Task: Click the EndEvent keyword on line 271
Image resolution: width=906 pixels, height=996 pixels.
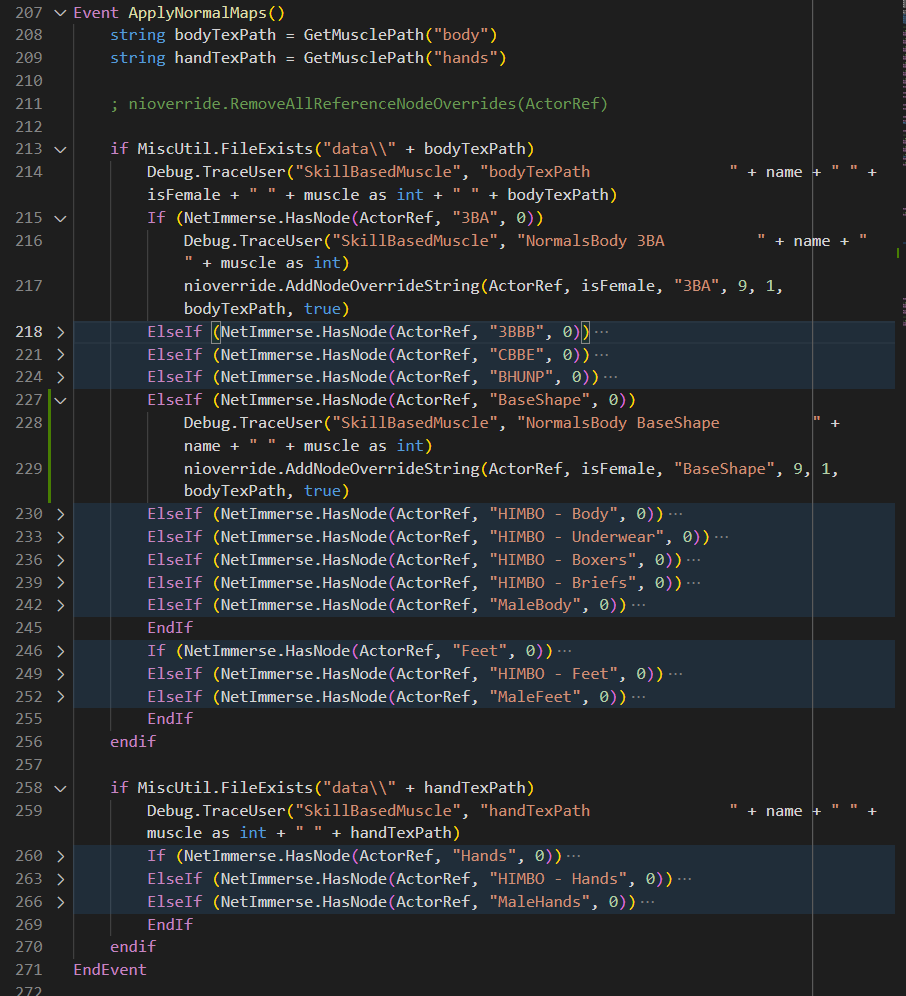Action: (110, 970)
